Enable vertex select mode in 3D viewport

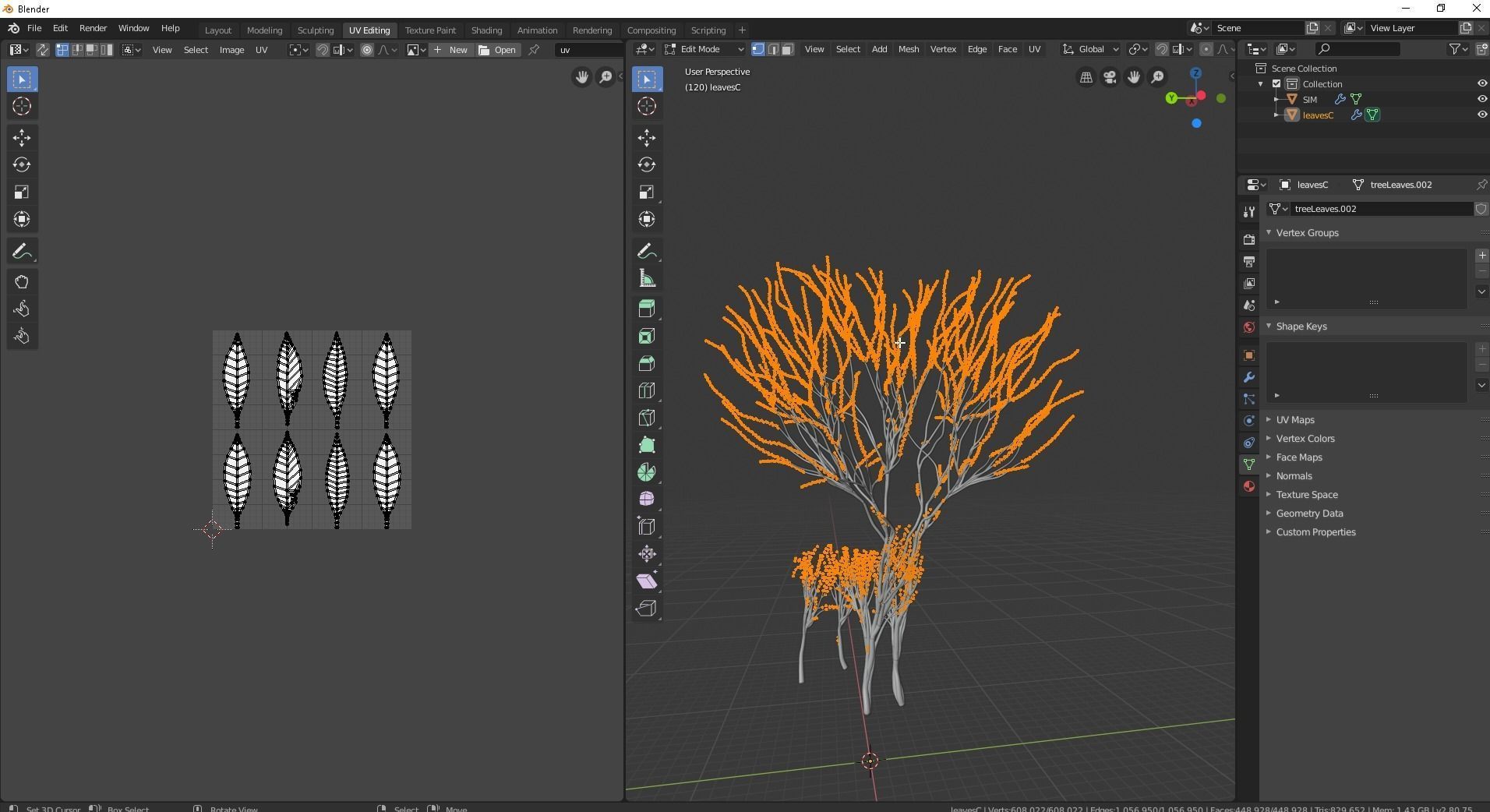[x=757, y=49]
